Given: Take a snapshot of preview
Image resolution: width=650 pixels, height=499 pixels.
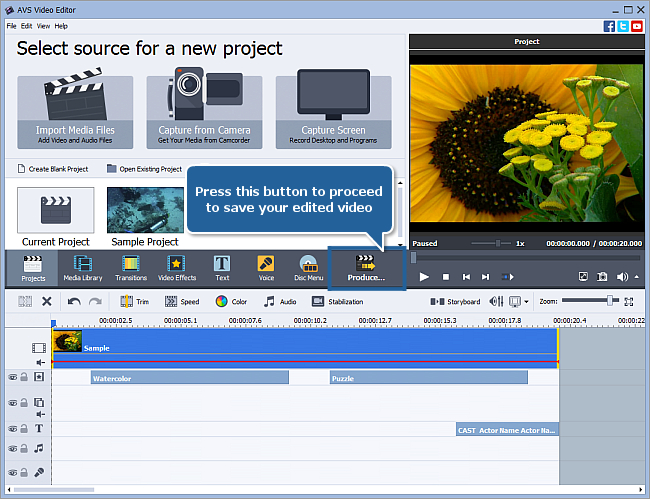Looking at the screenshot, I should (602, 276).
